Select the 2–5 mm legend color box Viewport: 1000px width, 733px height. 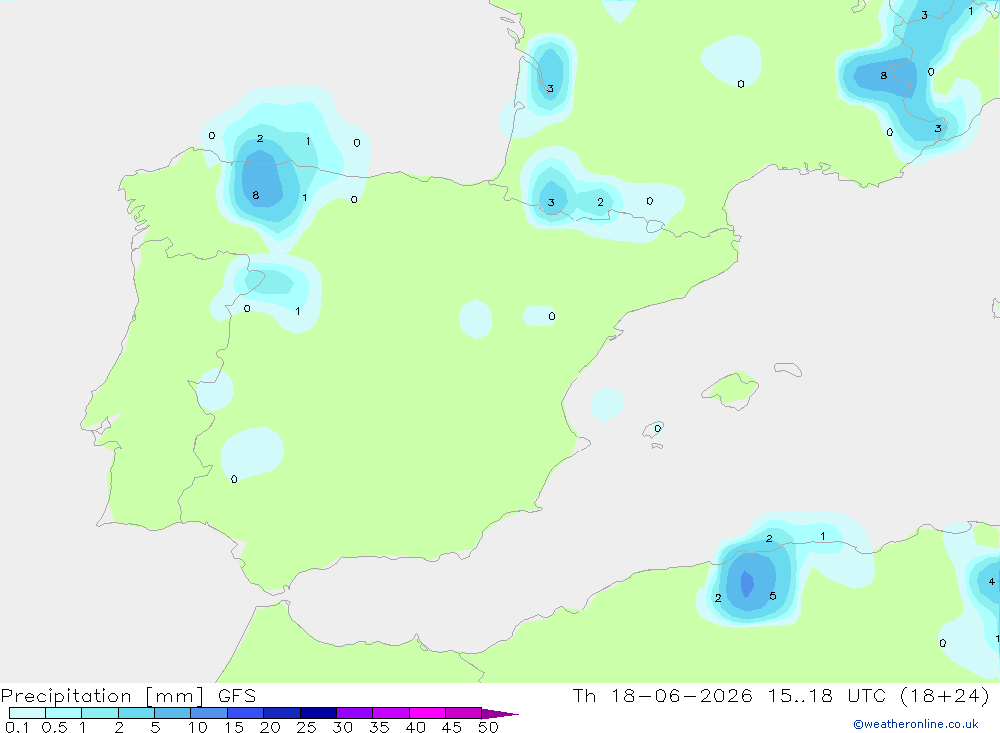click(x=136, y=713)
